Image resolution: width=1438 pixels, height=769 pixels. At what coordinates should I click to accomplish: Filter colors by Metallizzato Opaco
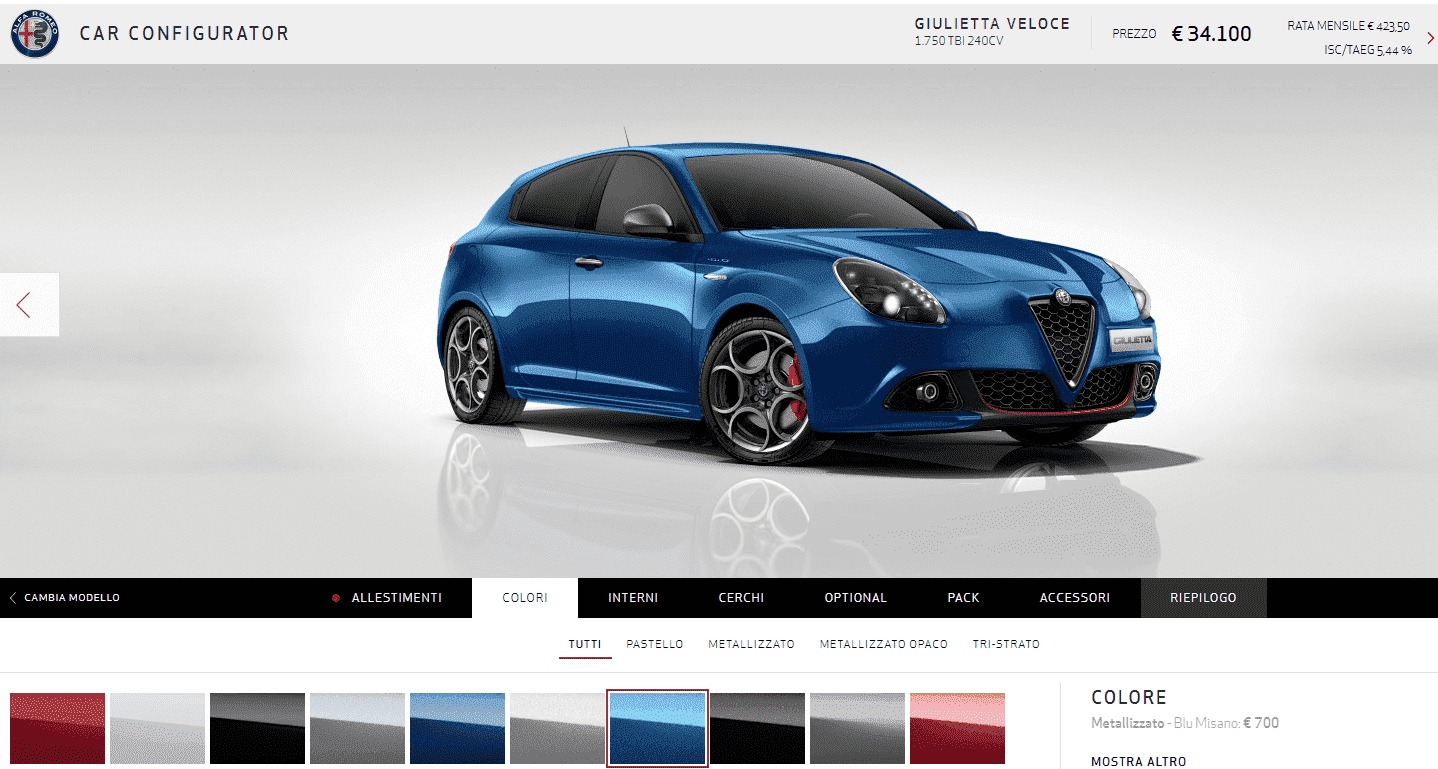pyautogui.click(x=883, y=644)
